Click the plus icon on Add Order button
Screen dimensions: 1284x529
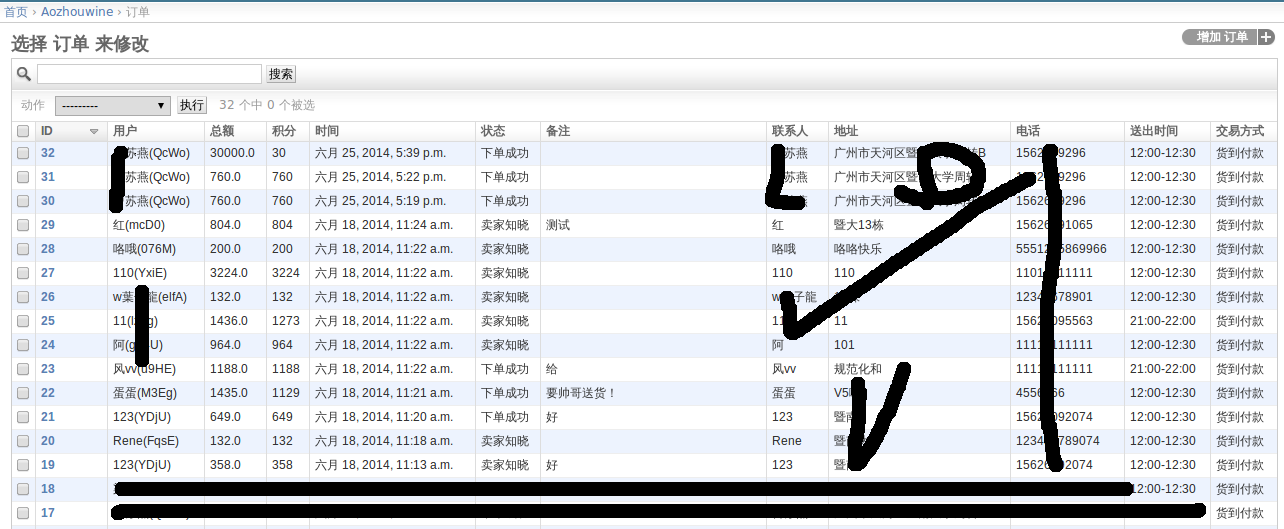[x=1266, y=37]
